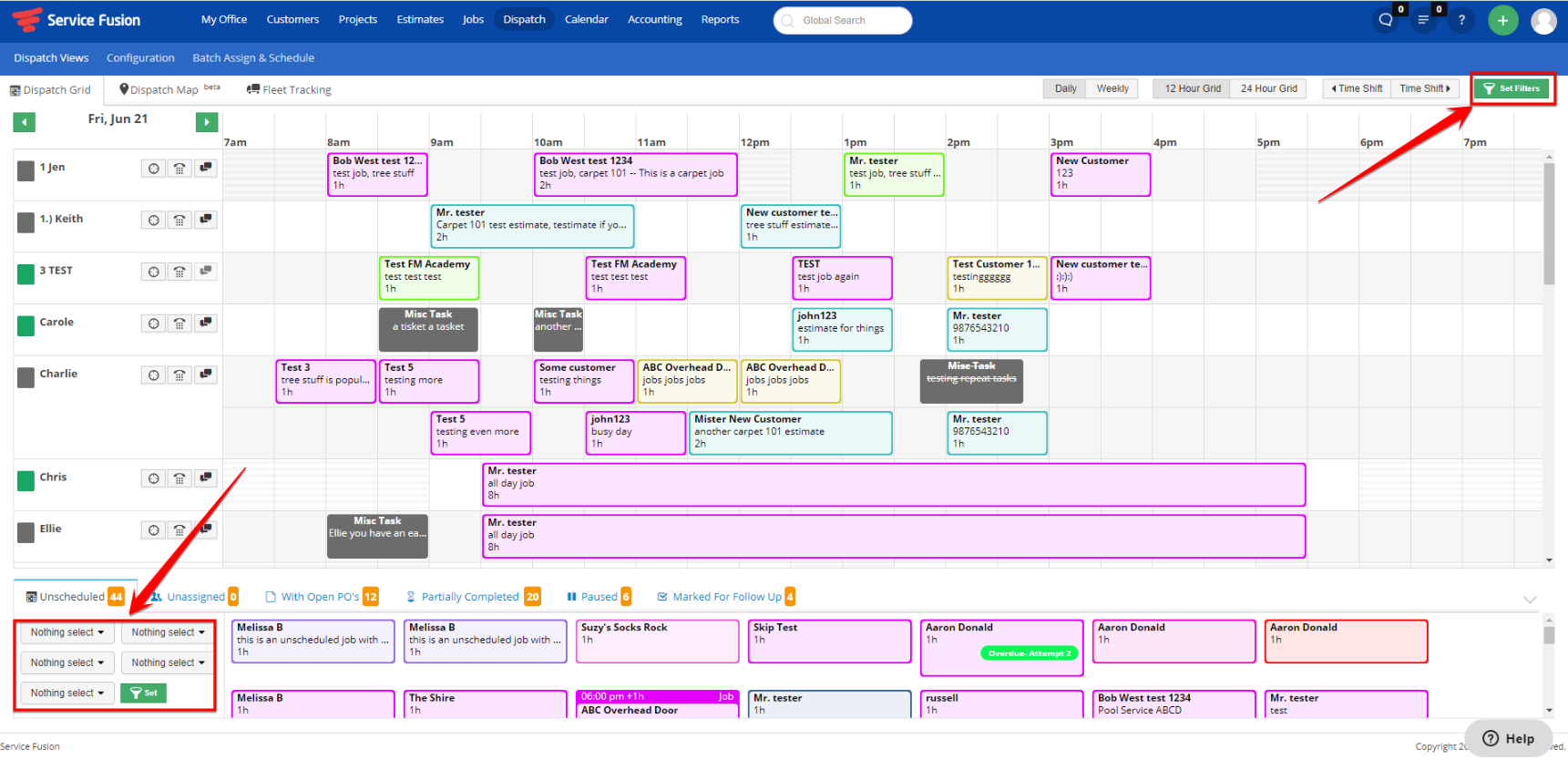Open the Dispatch menu
Viewport: 1568px width, 760px height.
524,19
